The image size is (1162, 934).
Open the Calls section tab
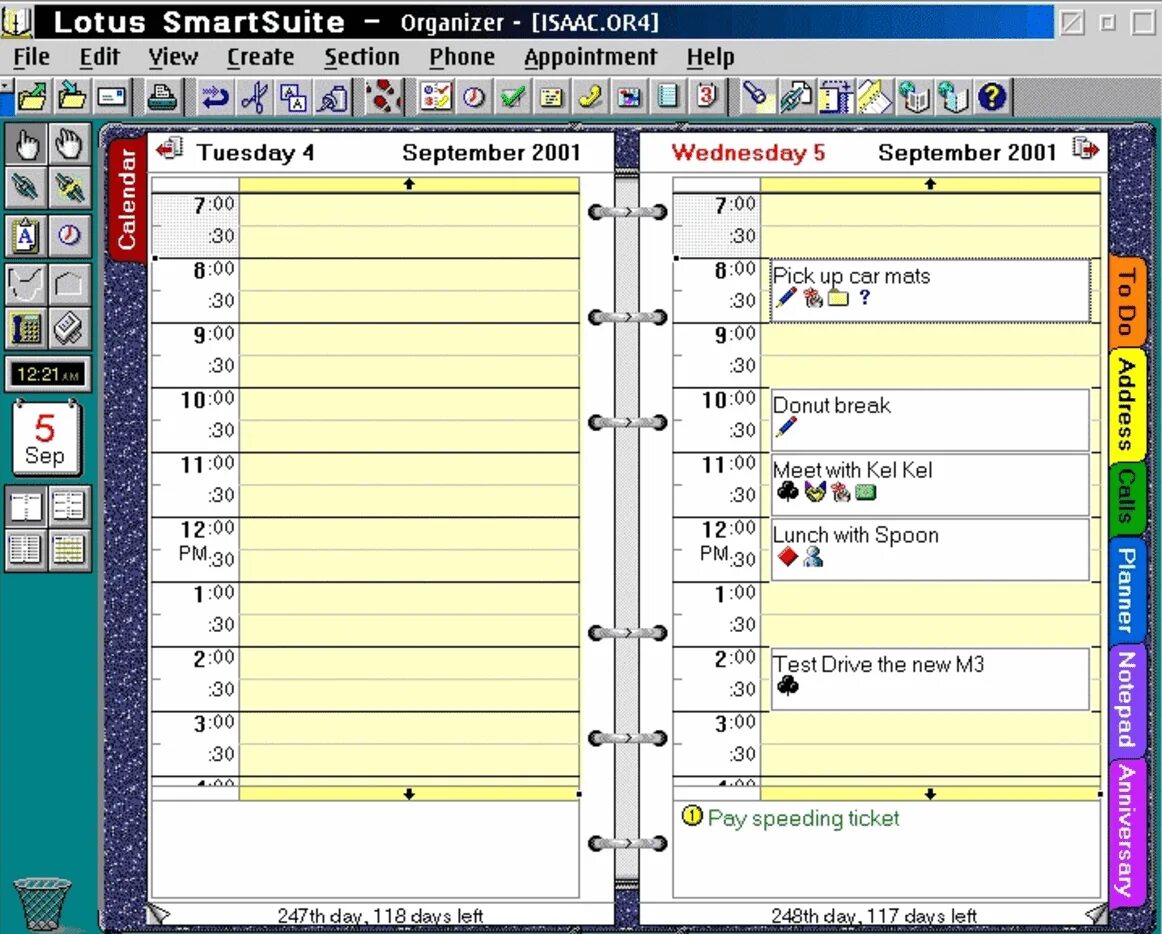1127,497
